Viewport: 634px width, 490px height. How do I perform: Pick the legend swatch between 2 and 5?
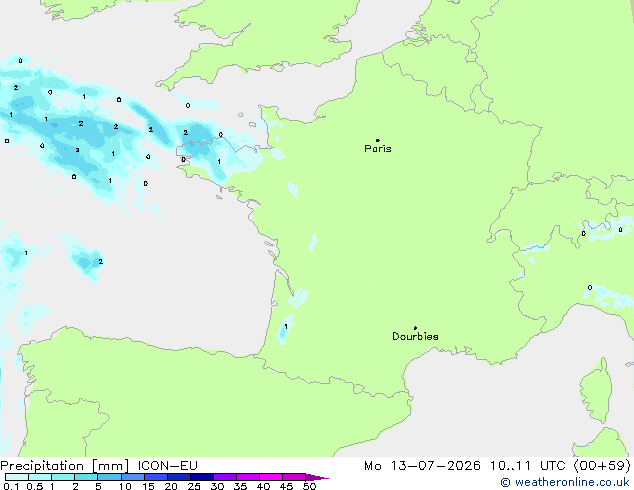tap(86, 477)
